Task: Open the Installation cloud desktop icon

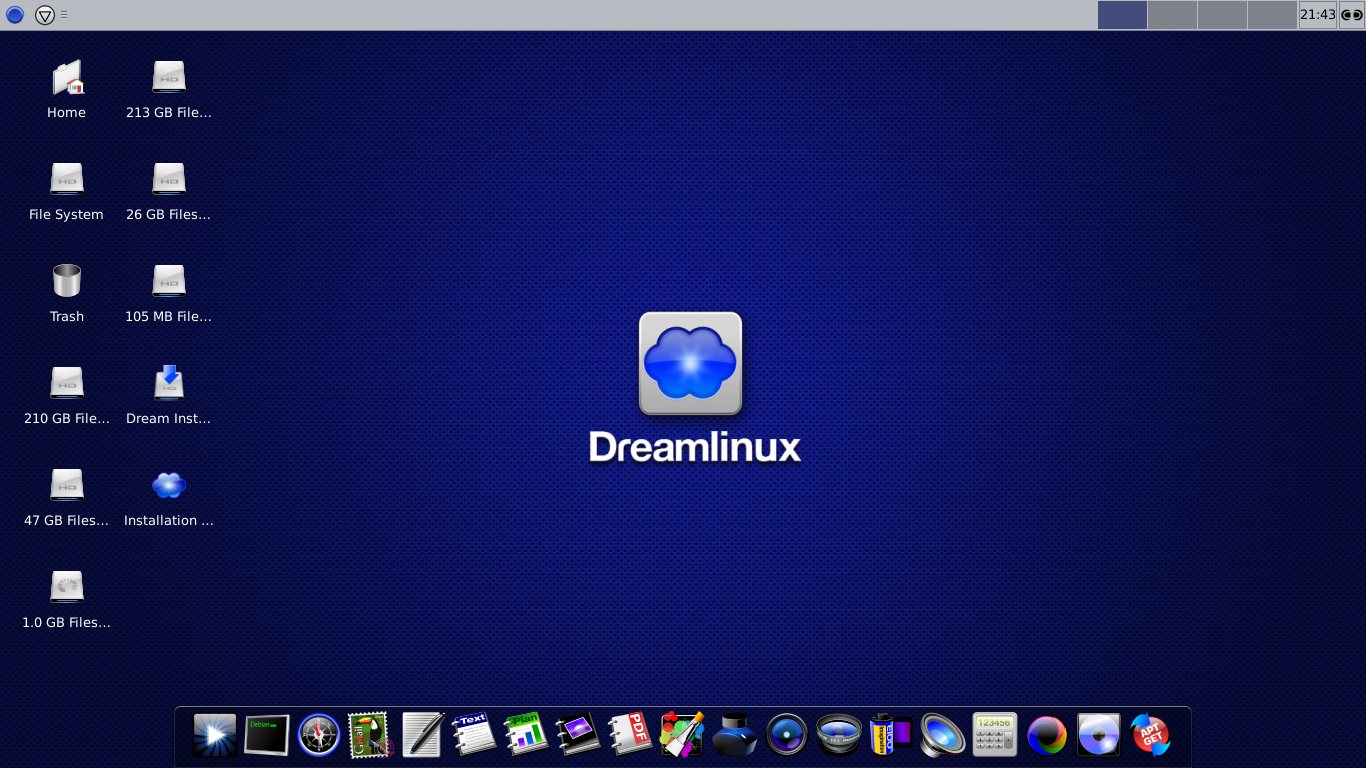Action: click(169, 485)
